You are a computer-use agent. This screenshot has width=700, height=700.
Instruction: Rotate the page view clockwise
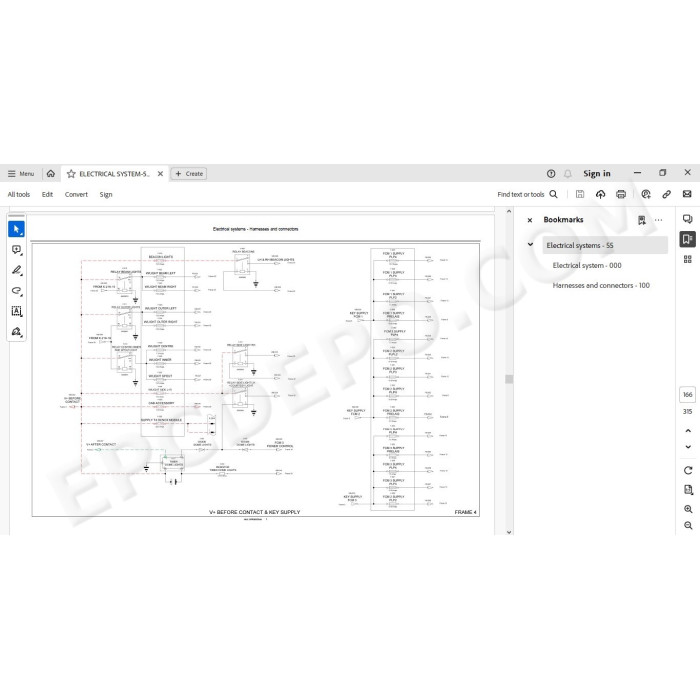(688, 471)
